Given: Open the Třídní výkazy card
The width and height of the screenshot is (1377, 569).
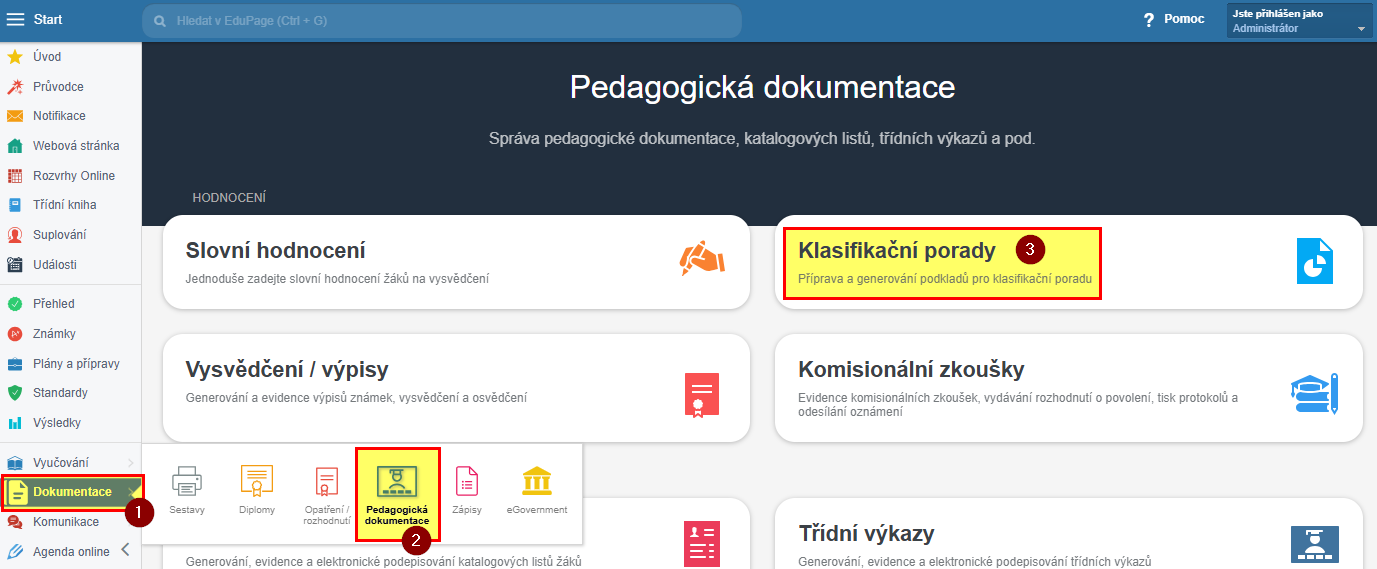Looking at the screenshot, I should (1069, 533).
